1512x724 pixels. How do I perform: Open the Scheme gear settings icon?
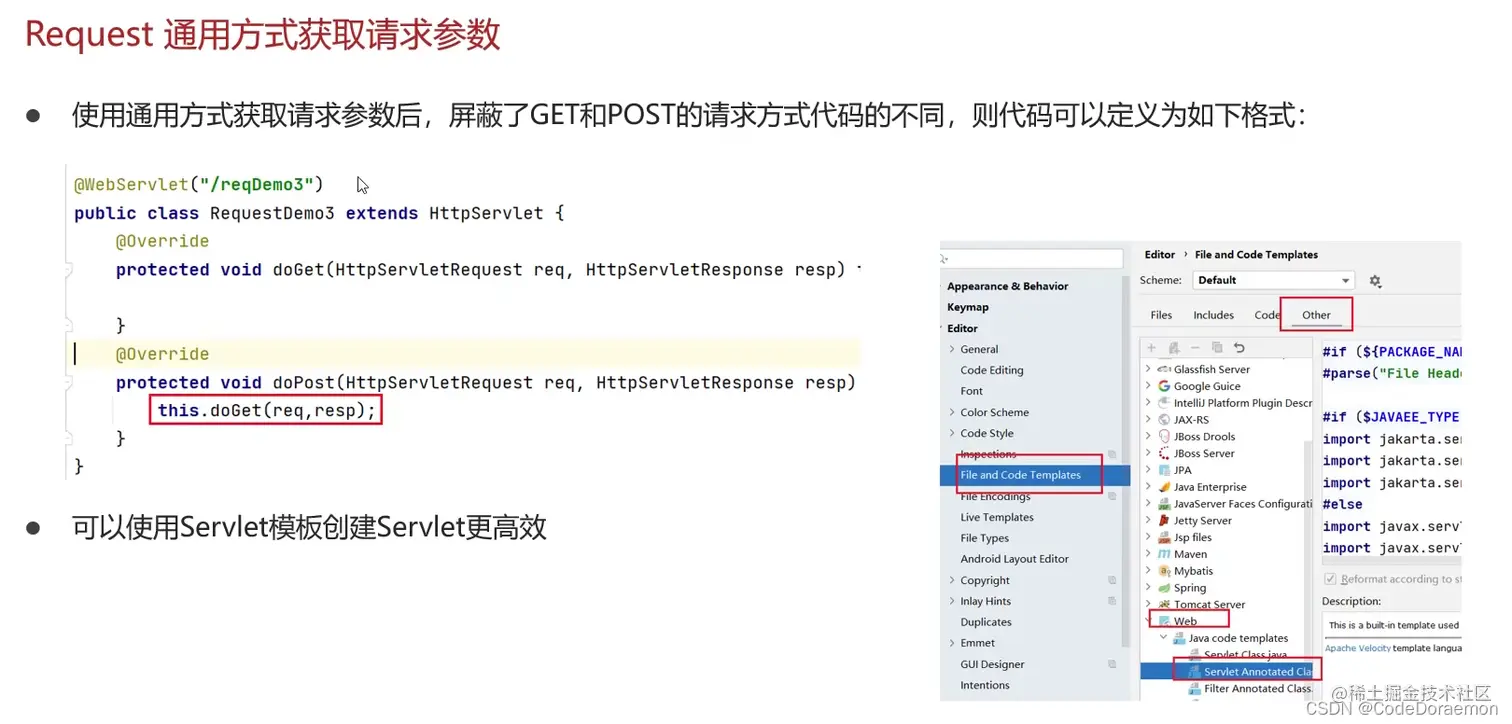point(1375,281)
